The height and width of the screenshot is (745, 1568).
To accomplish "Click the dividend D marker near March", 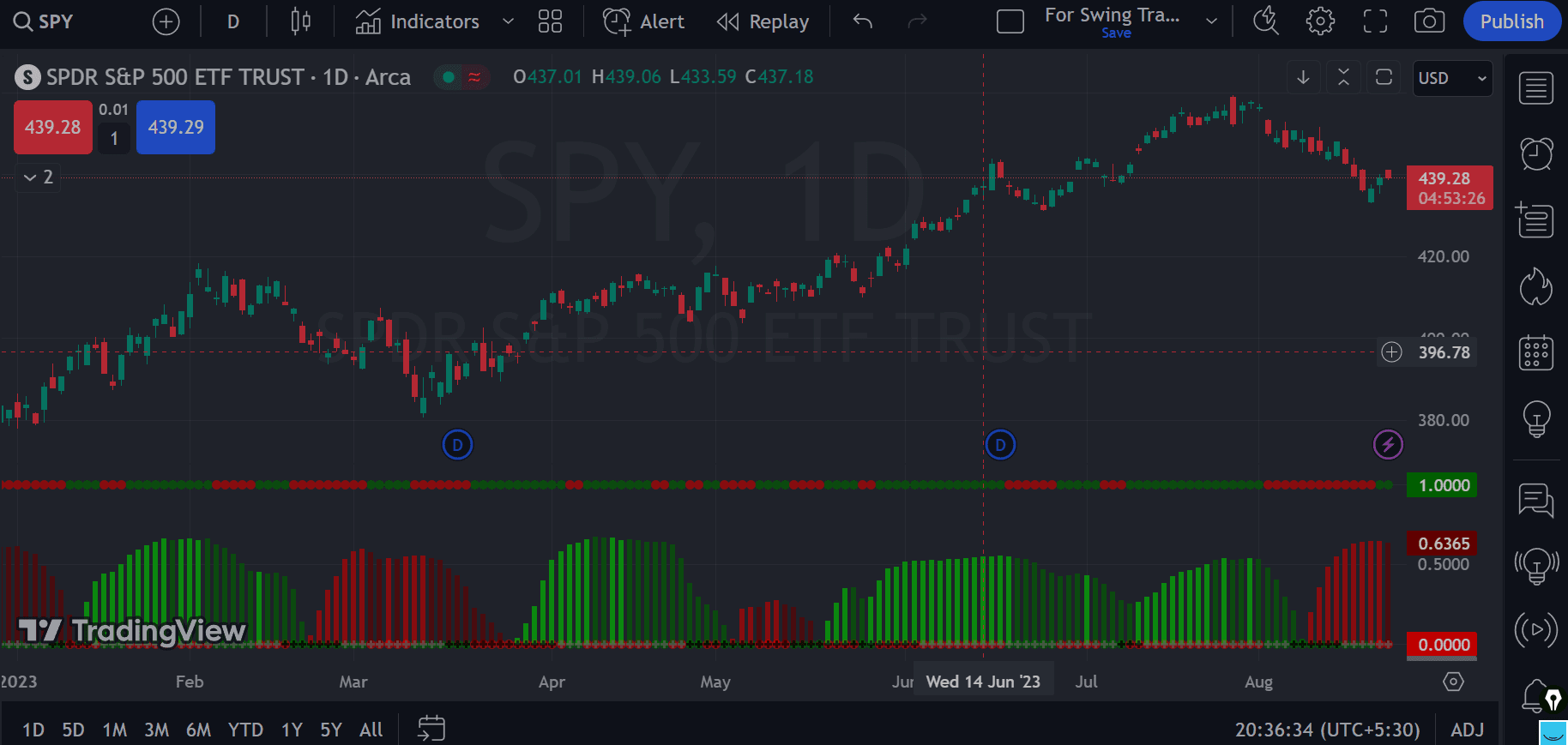I will [x=457, y=445].
